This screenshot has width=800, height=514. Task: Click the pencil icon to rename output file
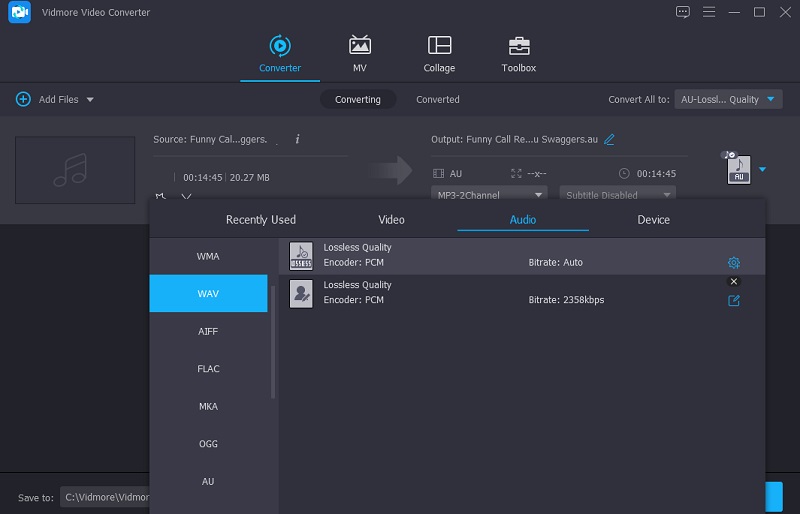point(609,139)
